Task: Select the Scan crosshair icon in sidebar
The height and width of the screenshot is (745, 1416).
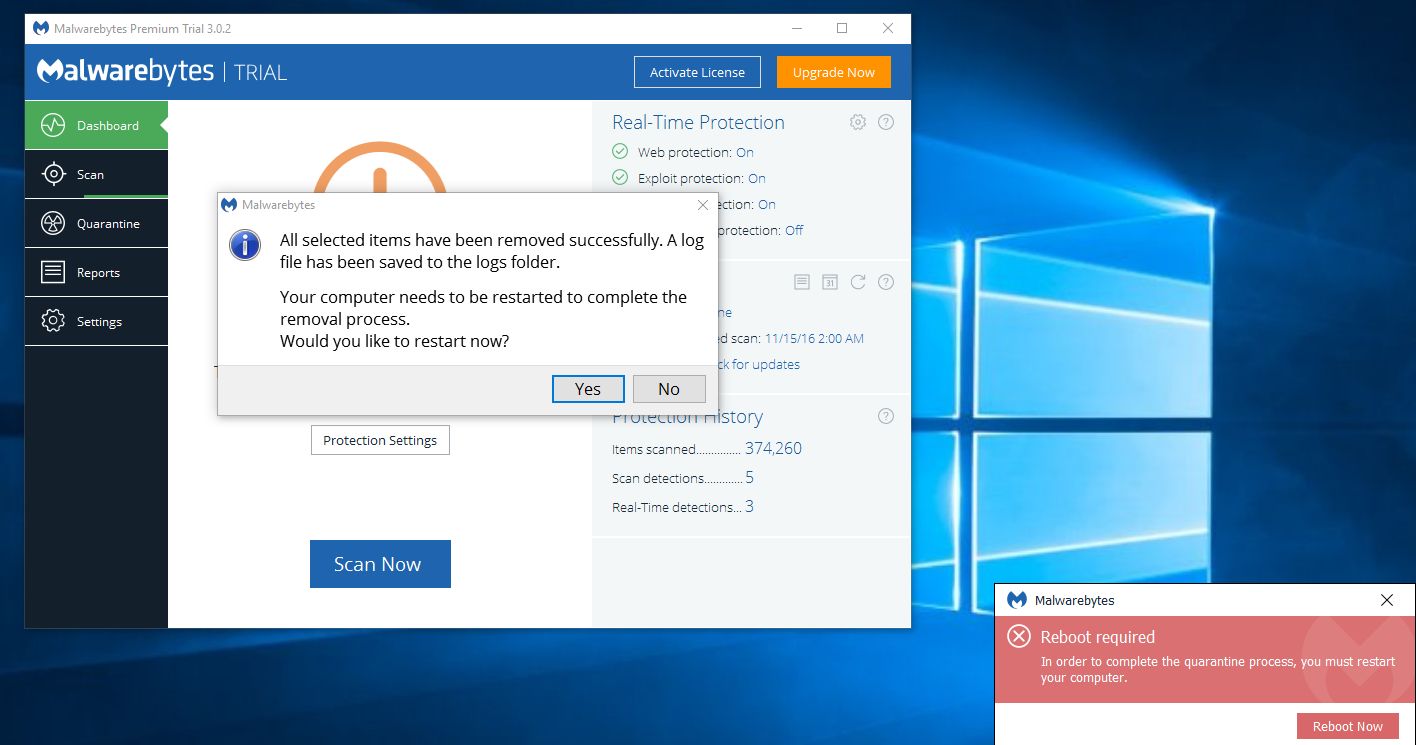Action: (x=53, y=174)
